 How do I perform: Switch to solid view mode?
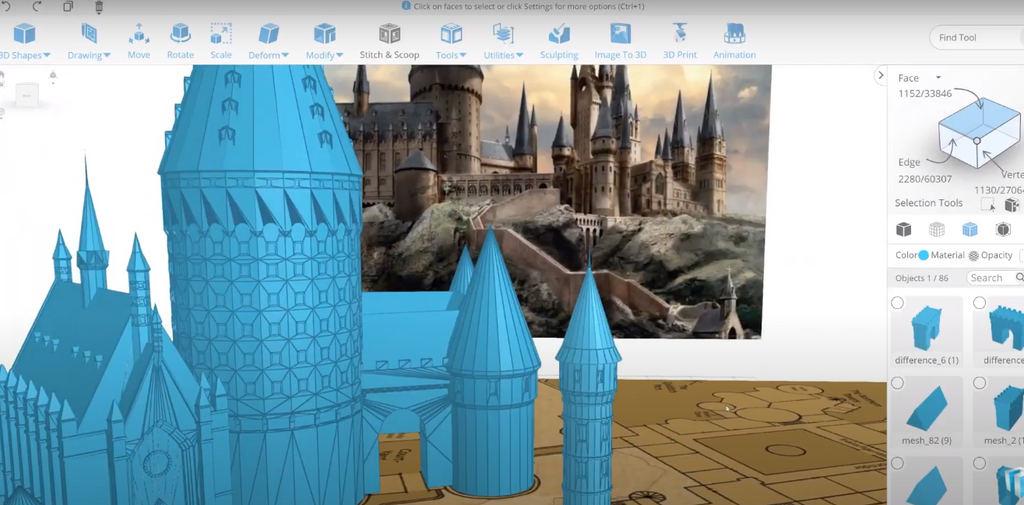[x=903, y=229]
